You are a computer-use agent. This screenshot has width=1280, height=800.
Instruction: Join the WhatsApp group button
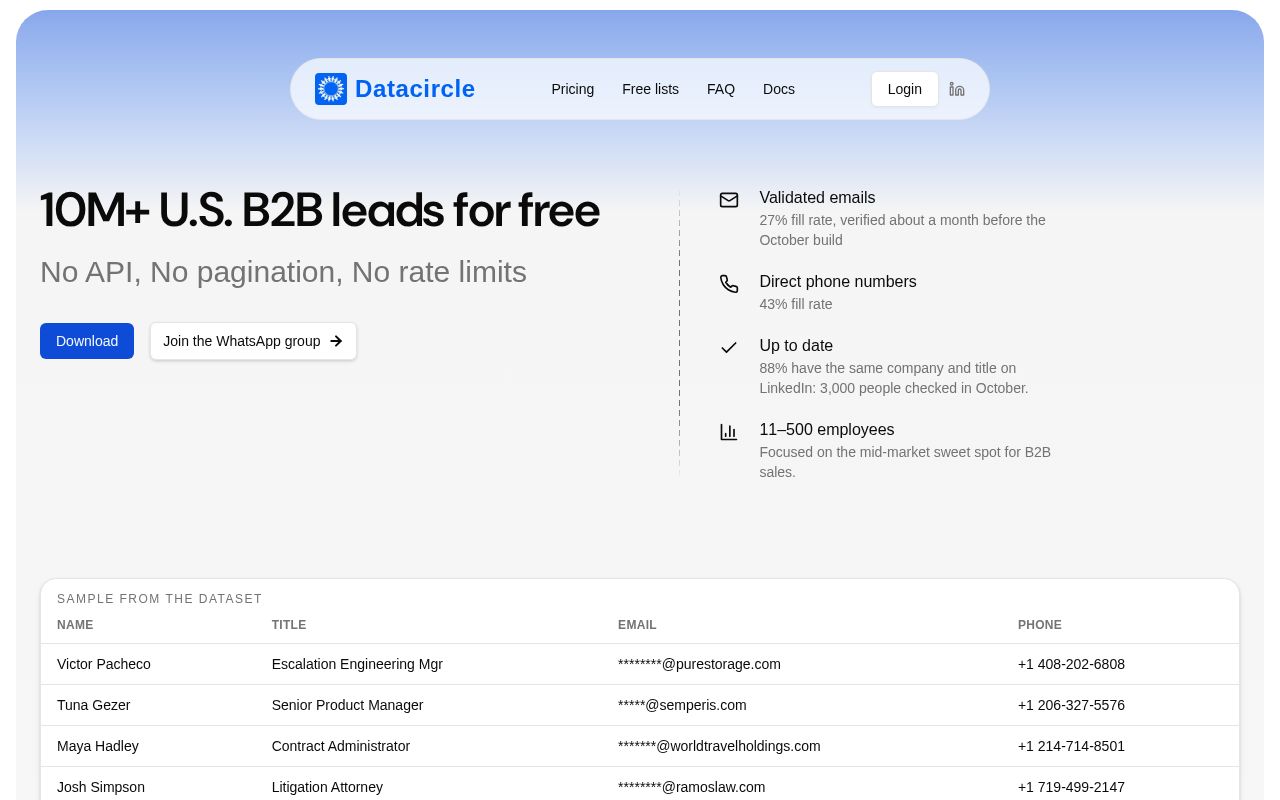click(x=253, y=341)
